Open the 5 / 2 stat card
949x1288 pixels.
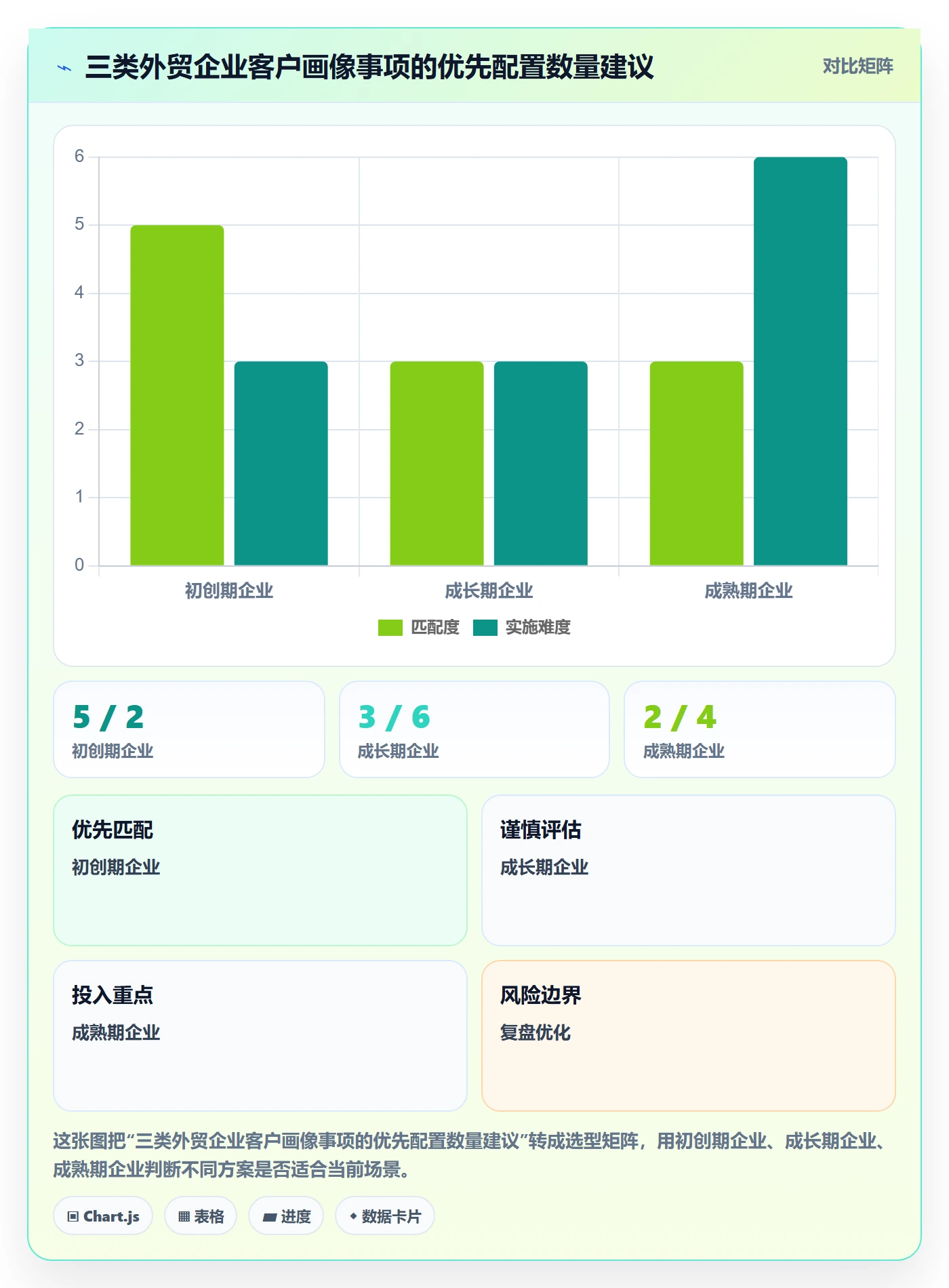click(189, 729)
